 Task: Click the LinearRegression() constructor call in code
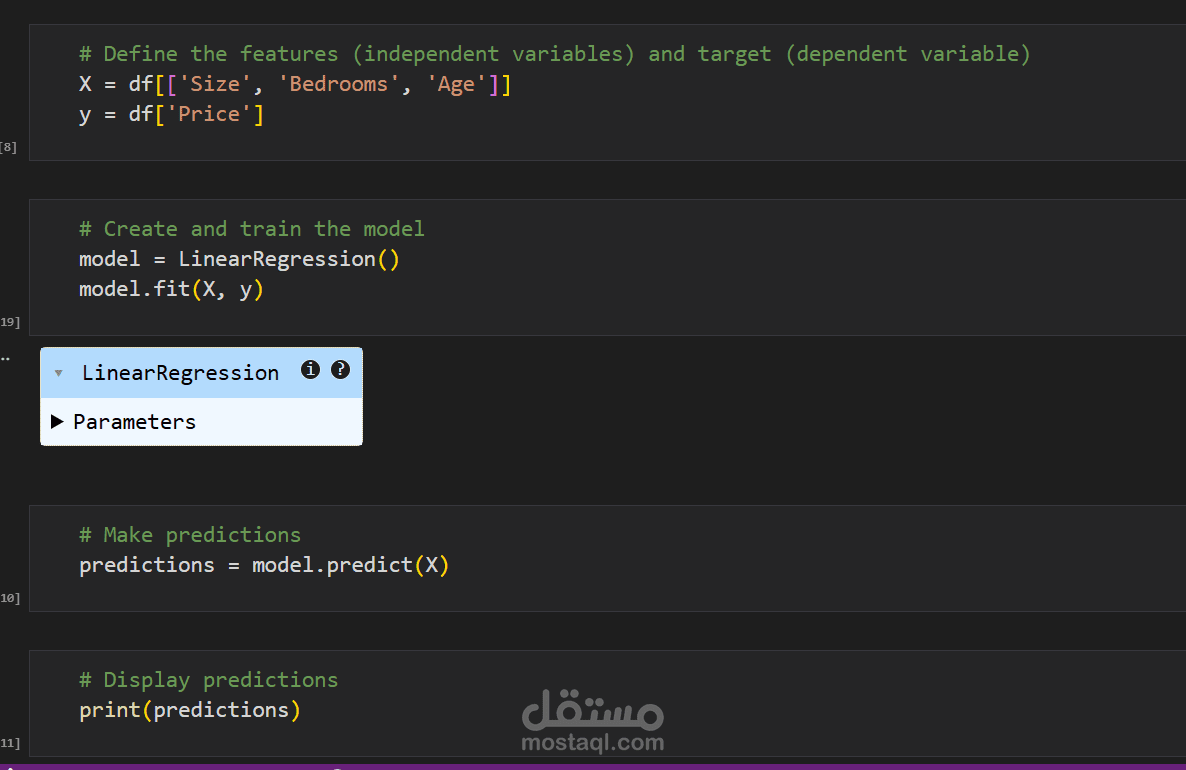pyautogui.click(x=288, y=258)
